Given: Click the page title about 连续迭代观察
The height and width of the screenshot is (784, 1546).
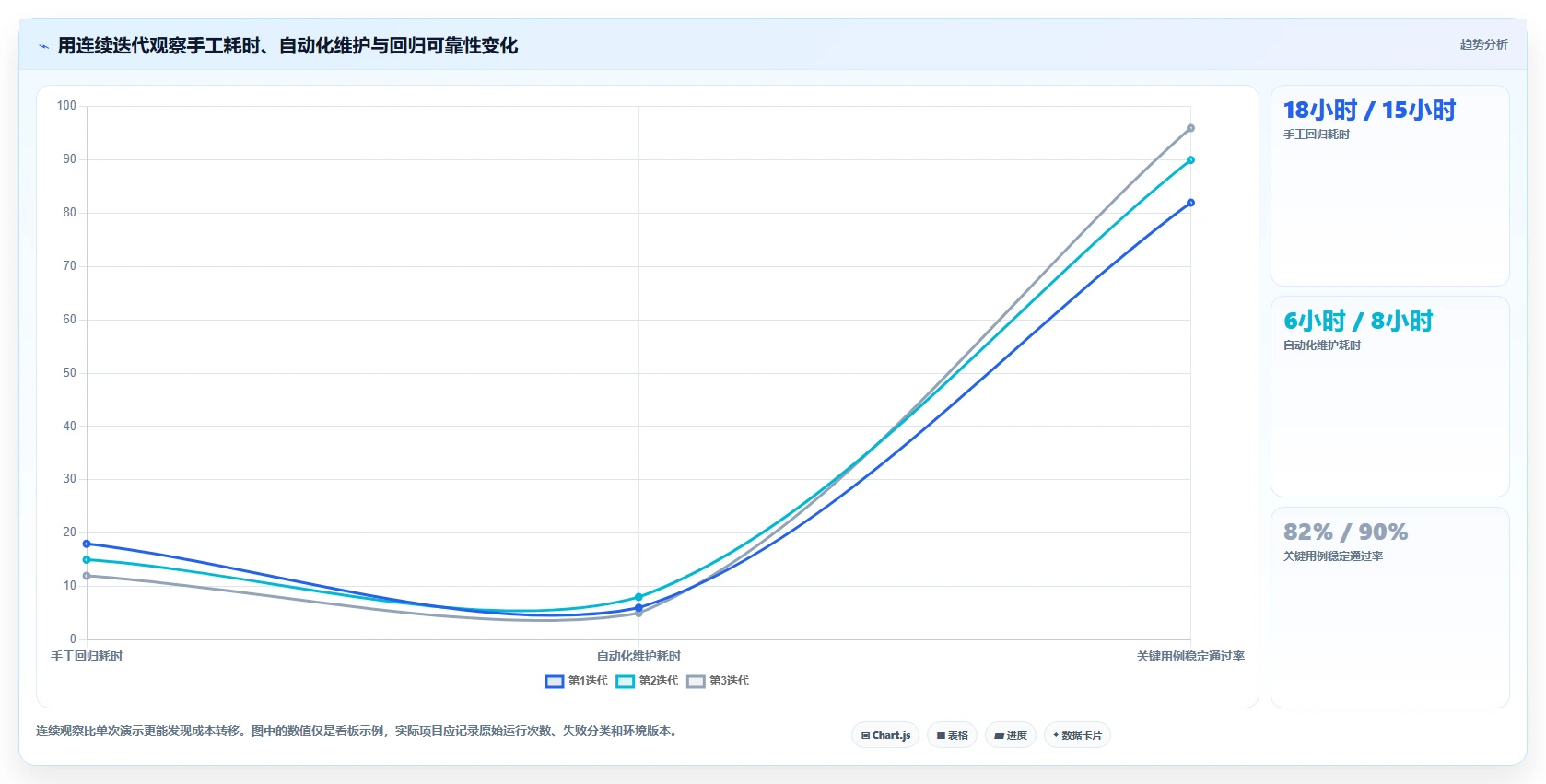Looking at the screenshot, I should [287, 45].
